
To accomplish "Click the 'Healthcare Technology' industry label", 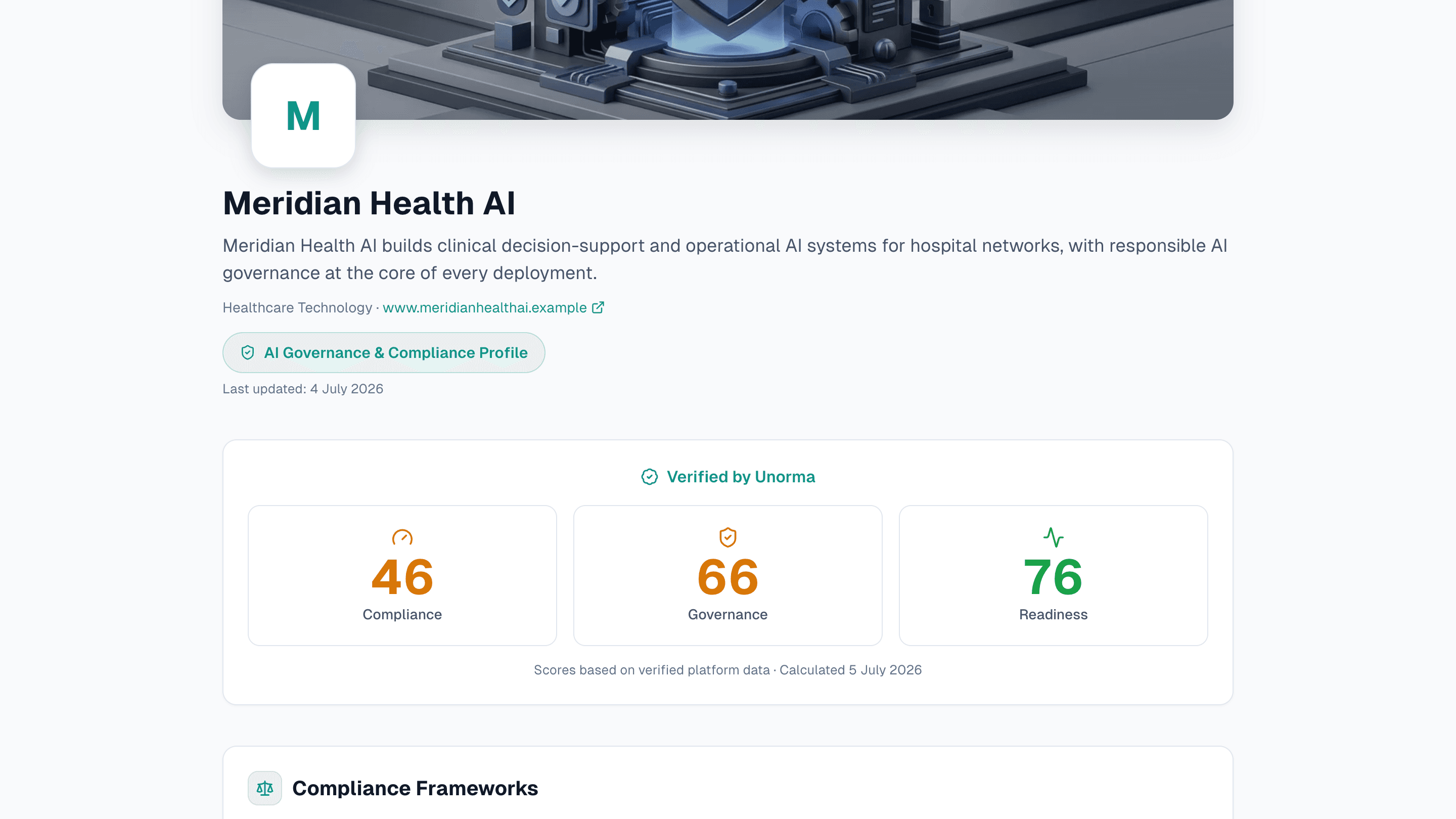I will (297, 307).
